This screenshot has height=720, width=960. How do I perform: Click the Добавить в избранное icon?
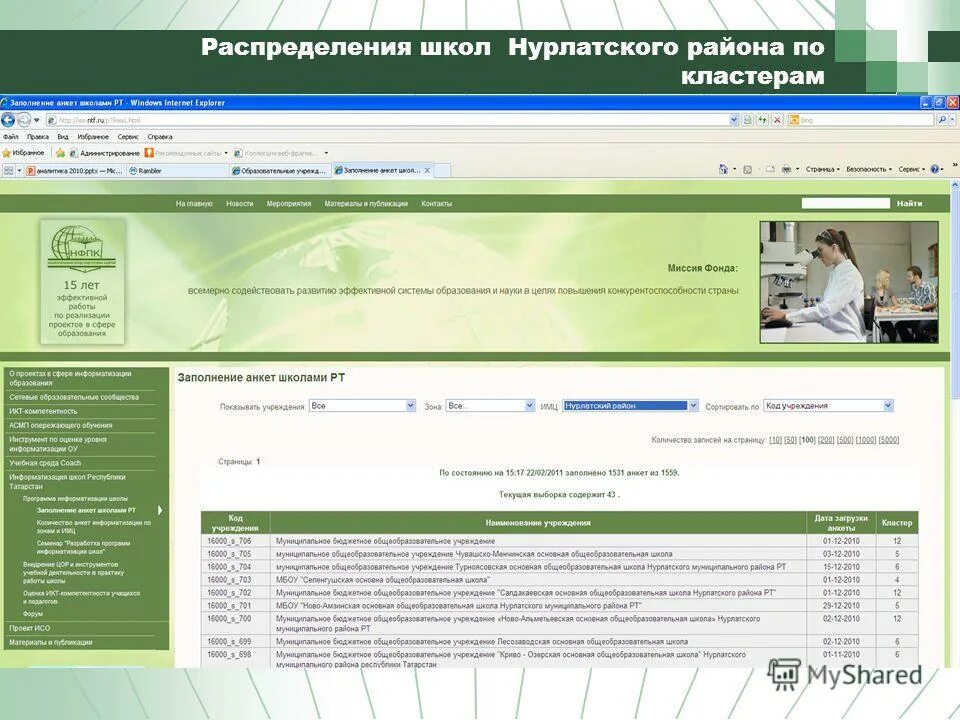[x=58, y=152]
